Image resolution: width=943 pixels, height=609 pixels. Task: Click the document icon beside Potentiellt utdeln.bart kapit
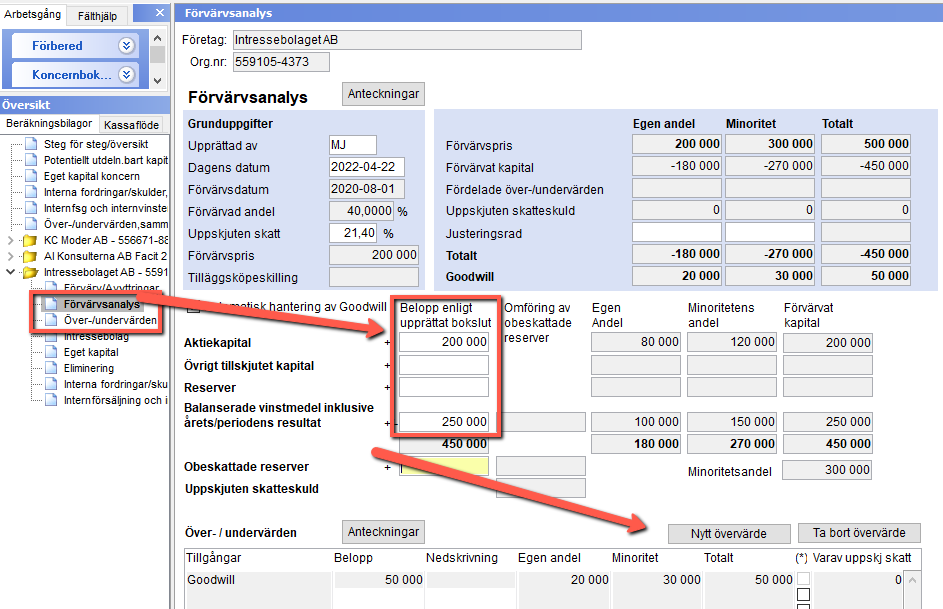[x=31, y=160]
